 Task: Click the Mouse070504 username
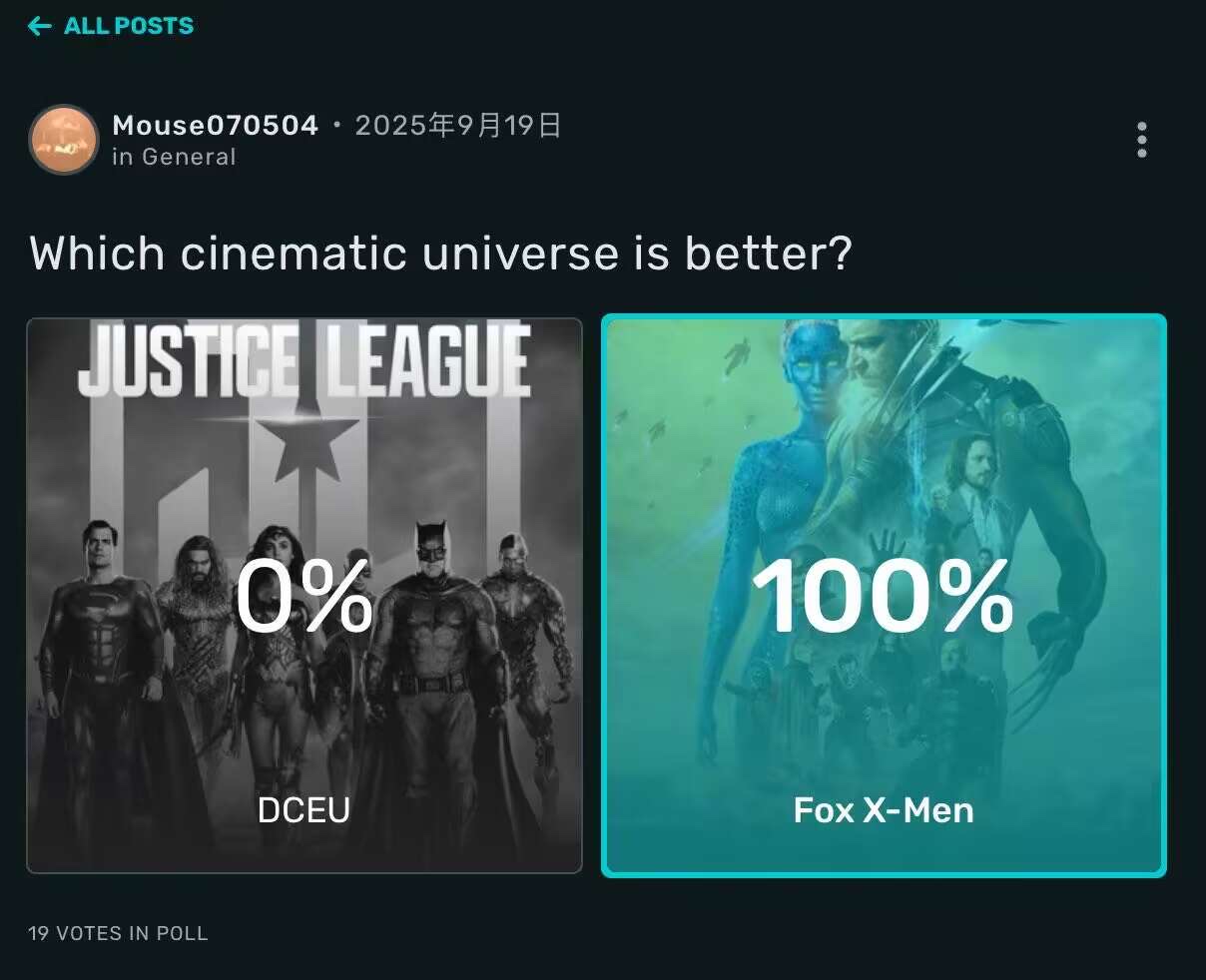pos(216,126)
